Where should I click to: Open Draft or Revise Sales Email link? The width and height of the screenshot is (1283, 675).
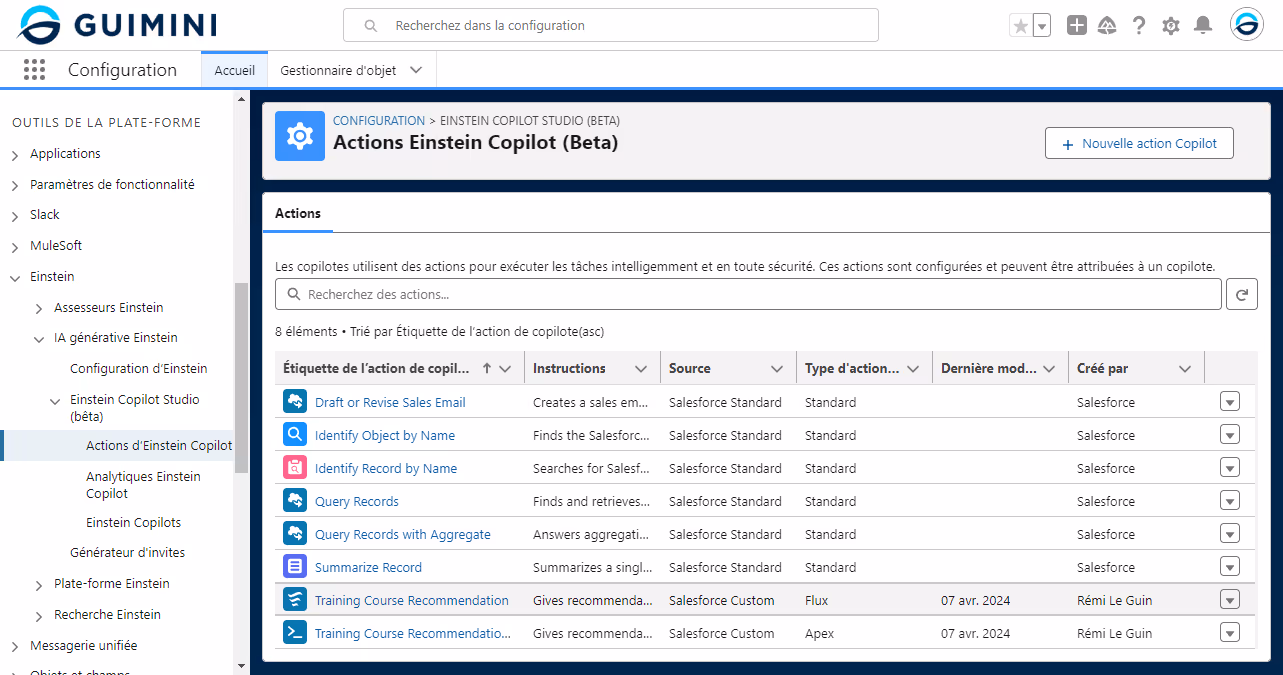[x=390, y=402]
